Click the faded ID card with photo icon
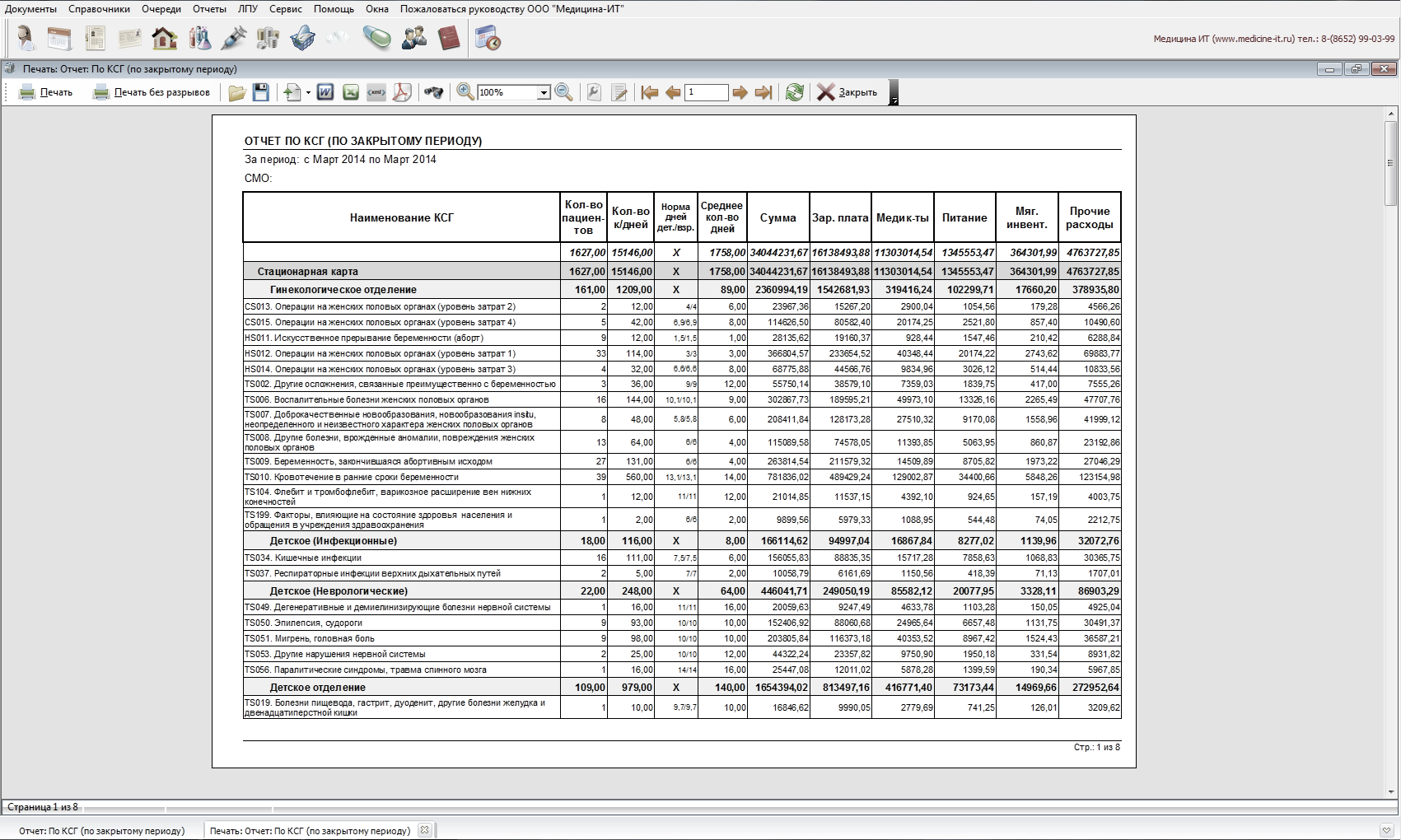The image size is (1401, 840). point(129,38)
